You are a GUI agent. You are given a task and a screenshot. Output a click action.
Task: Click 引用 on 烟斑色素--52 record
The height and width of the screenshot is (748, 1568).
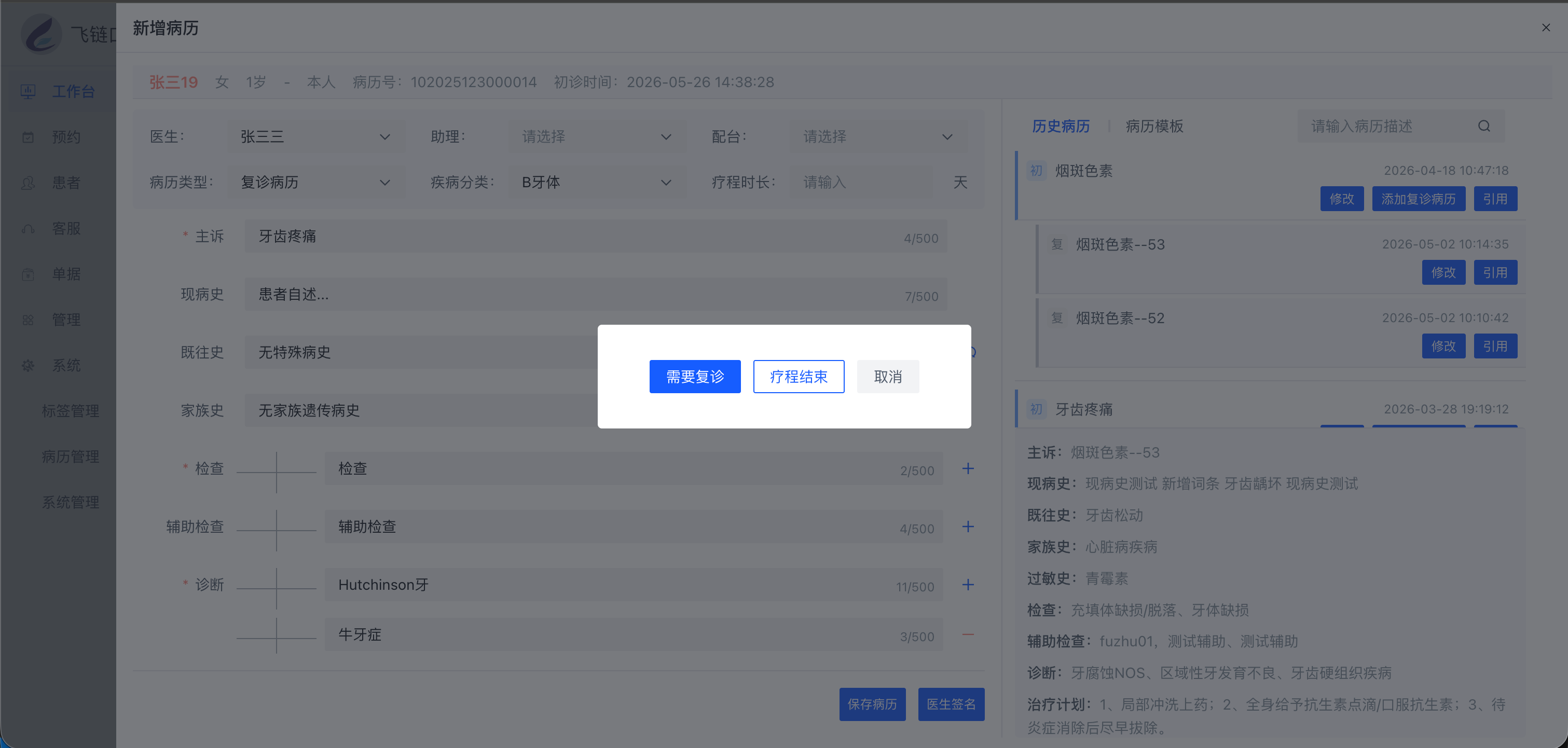click(x=1495, y=347)
